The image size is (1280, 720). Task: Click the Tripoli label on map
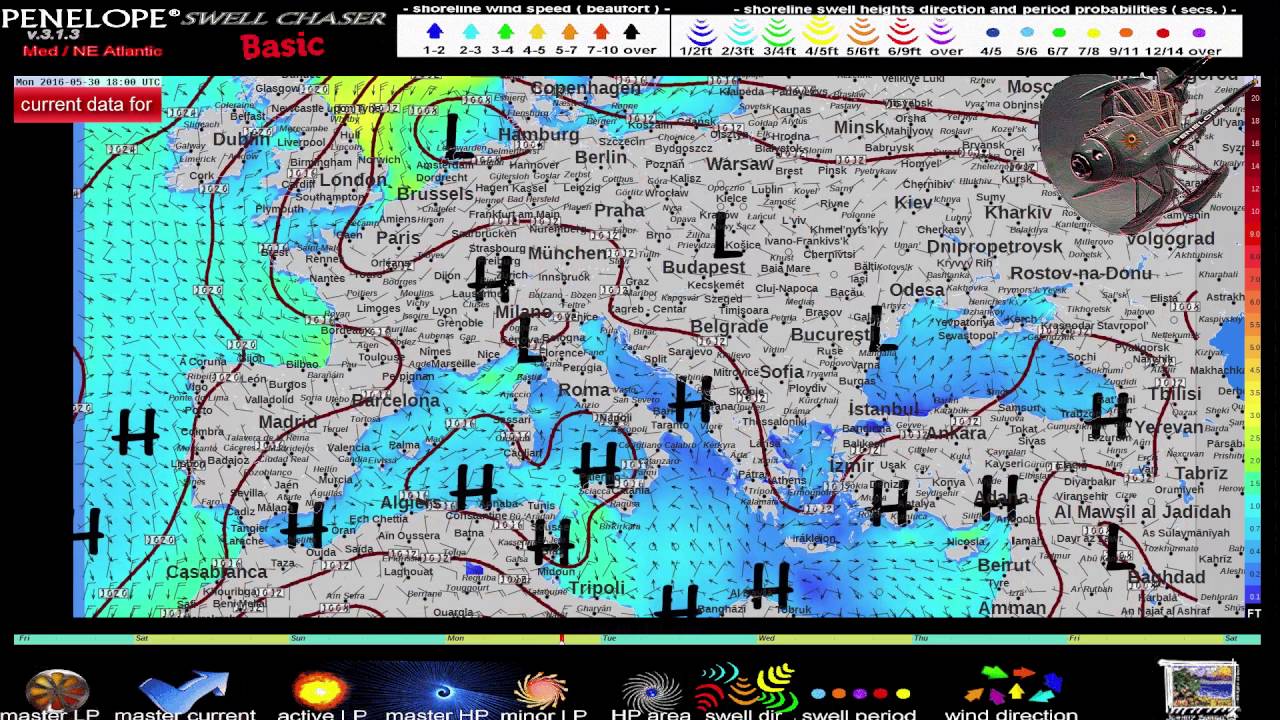[x=597, y=588]
